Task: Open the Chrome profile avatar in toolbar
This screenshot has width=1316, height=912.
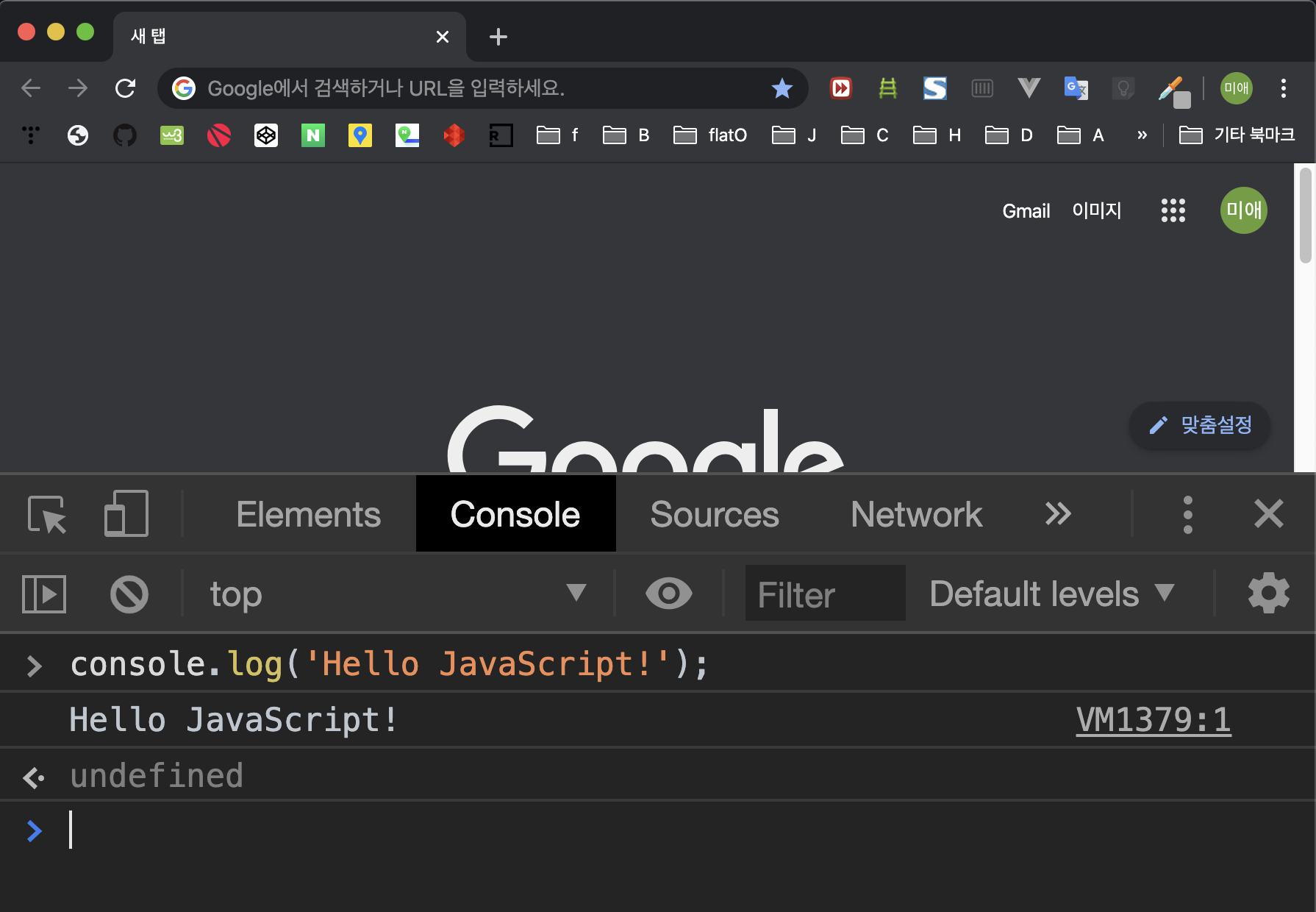Action: tap(1237, 88)
